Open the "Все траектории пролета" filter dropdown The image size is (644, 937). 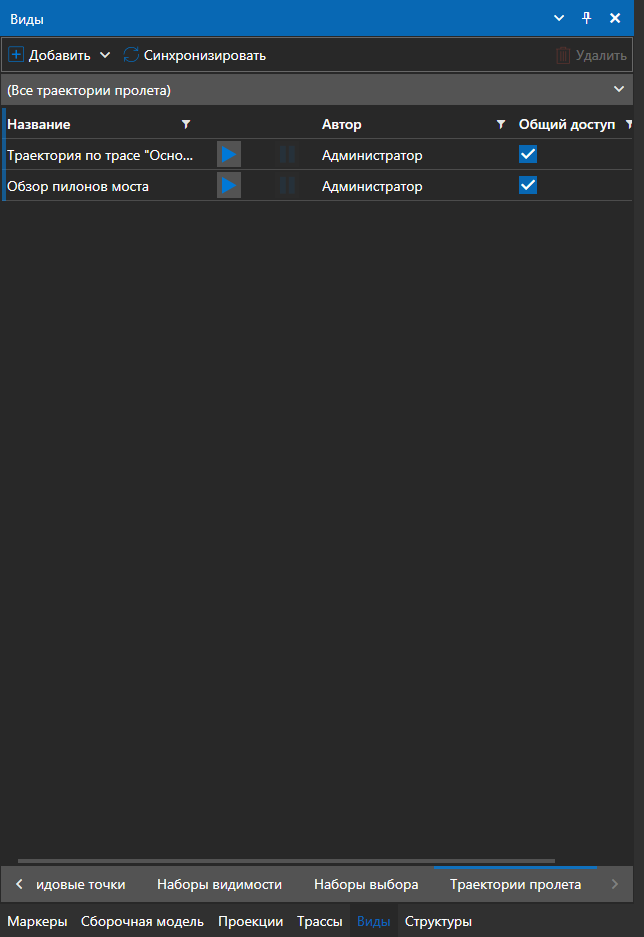(x=618, y=90)
